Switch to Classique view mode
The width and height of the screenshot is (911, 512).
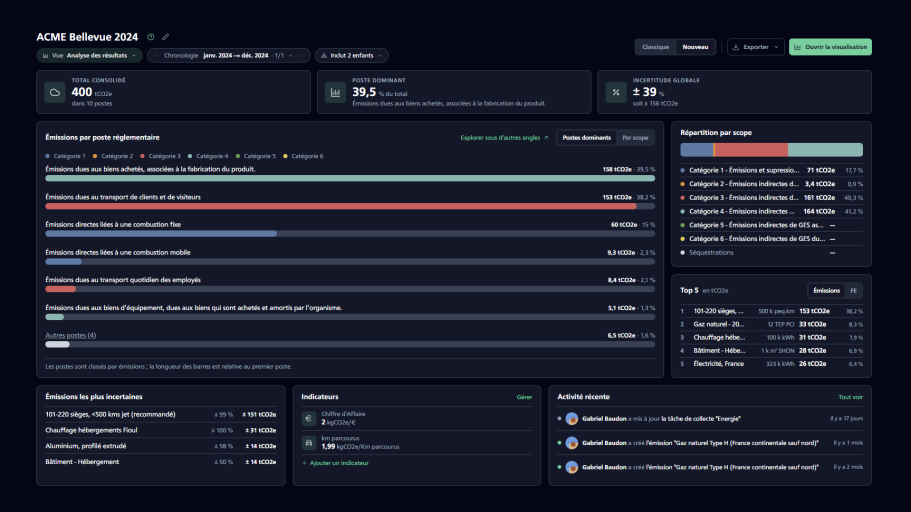[655, 47]
